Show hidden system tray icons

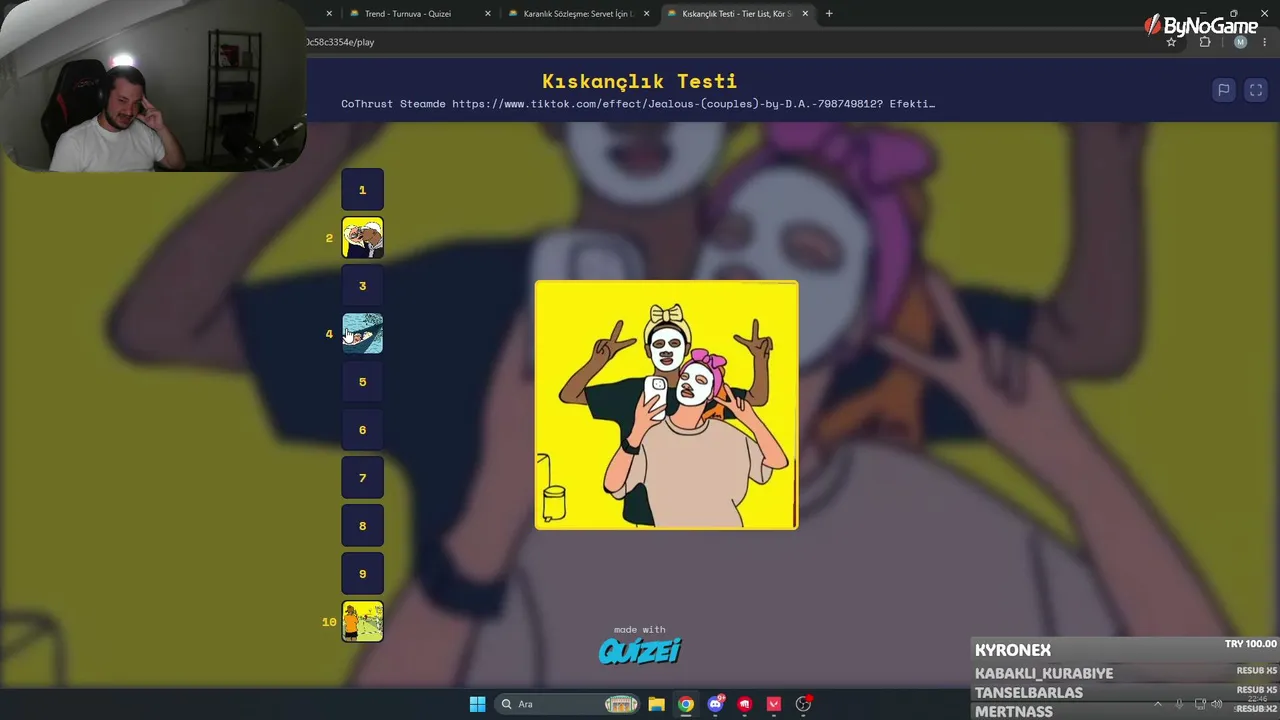1158,704
